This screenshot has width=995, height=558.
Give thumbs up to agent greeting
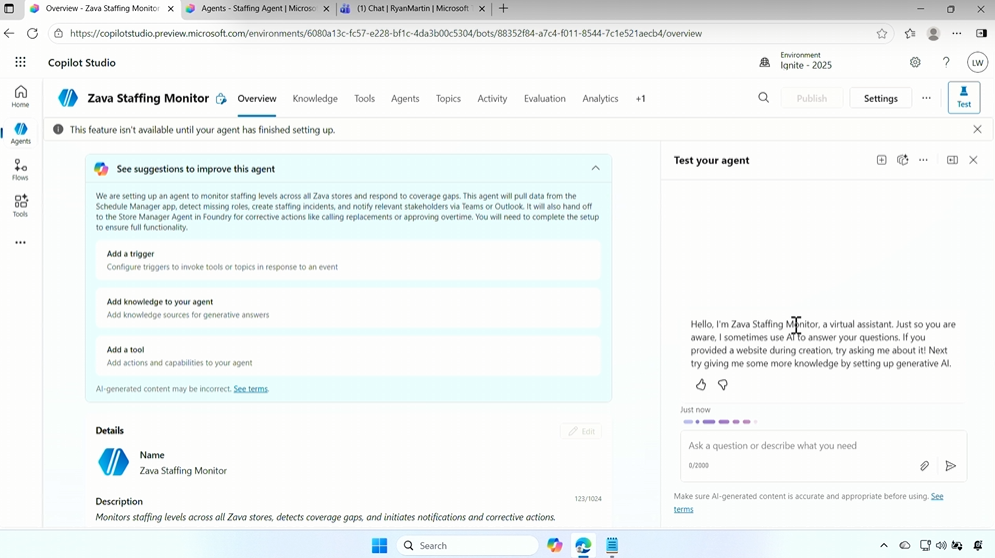pos(701,385)
